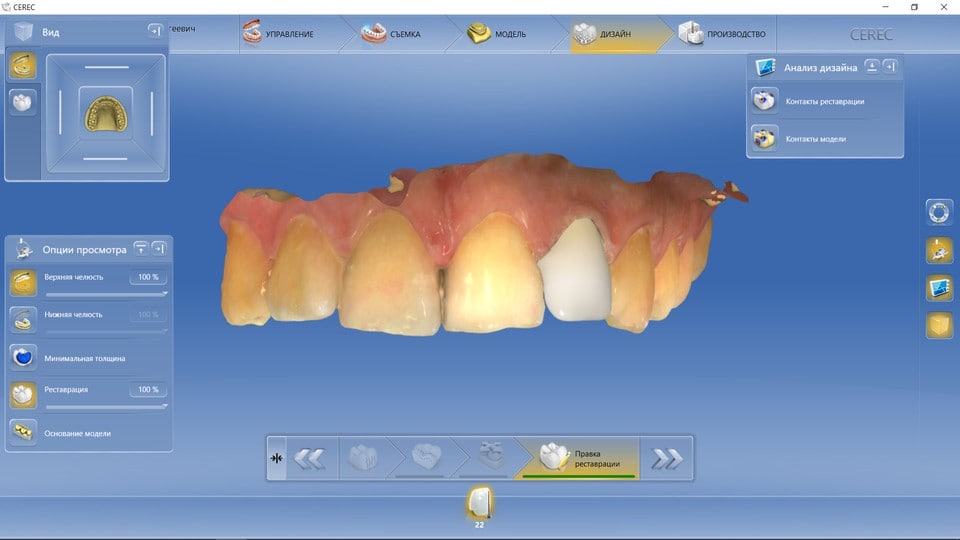Collapse the Анализ дизайна panel
Viewport: 960px width, 540px height.
point(872,67)
